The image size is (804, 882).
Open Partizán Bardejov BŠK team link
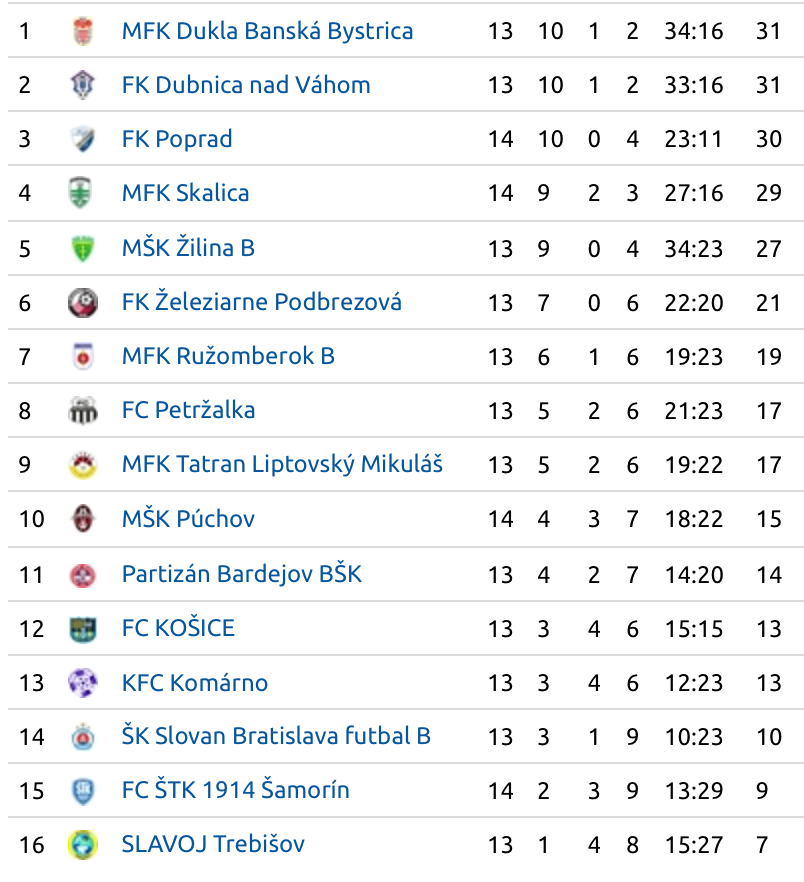pyautogui.click(x=242, y=574)
